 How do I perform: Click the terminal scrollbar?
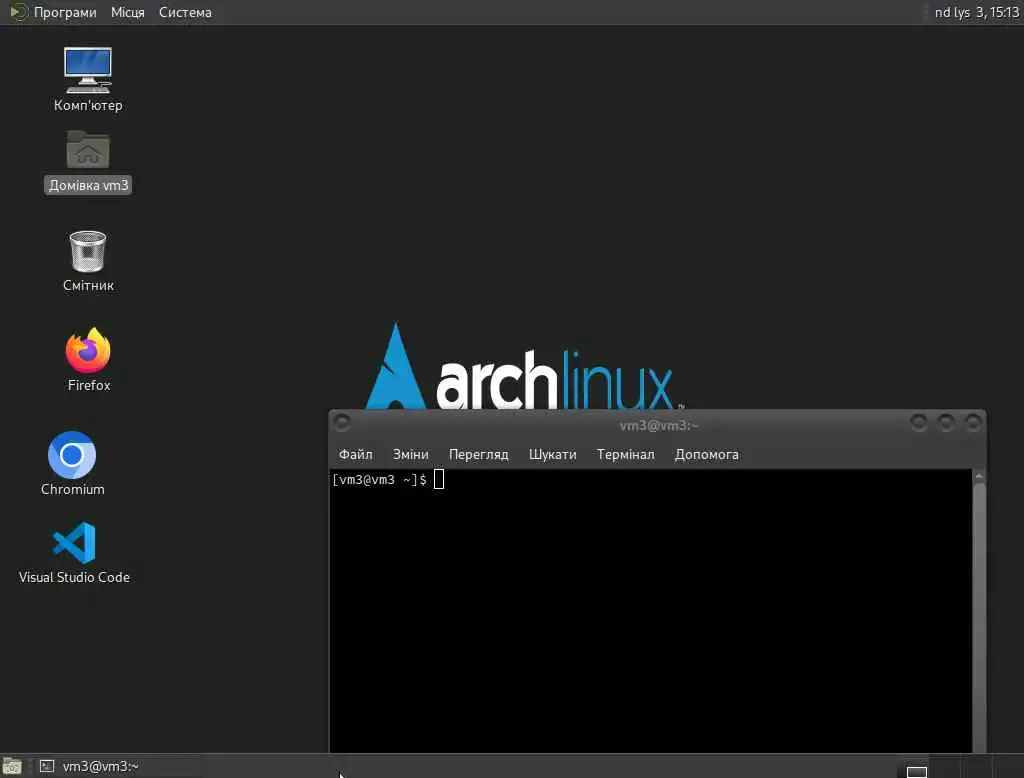click(978, 611)
